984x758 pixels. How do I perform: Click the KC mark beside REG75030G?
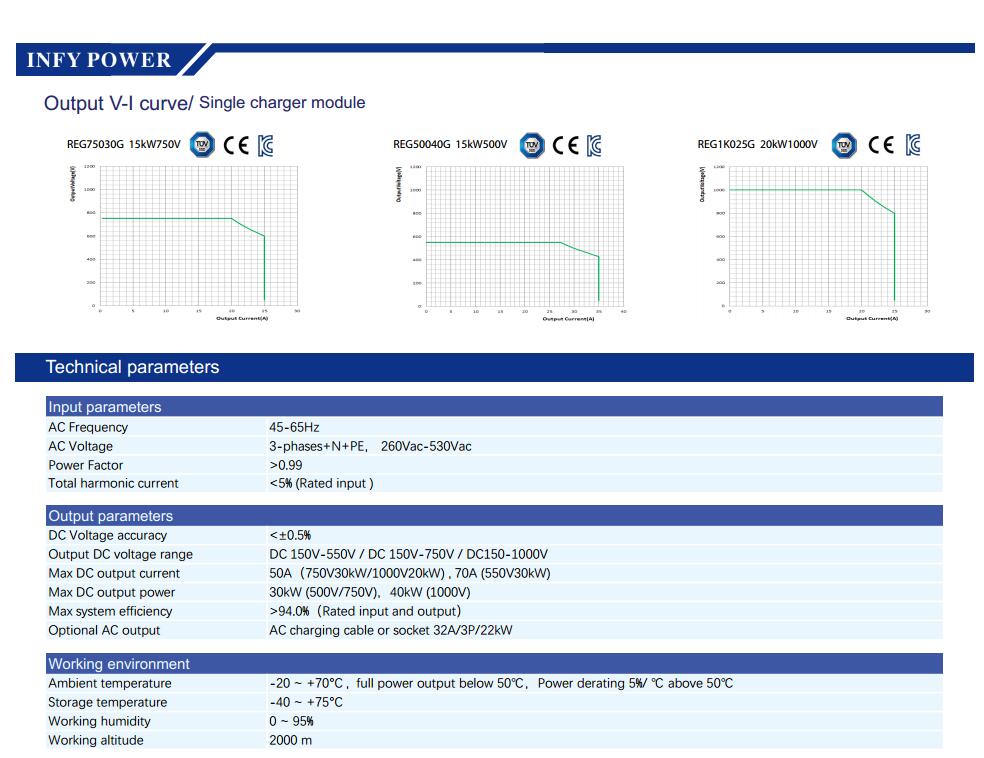(265, 146)
